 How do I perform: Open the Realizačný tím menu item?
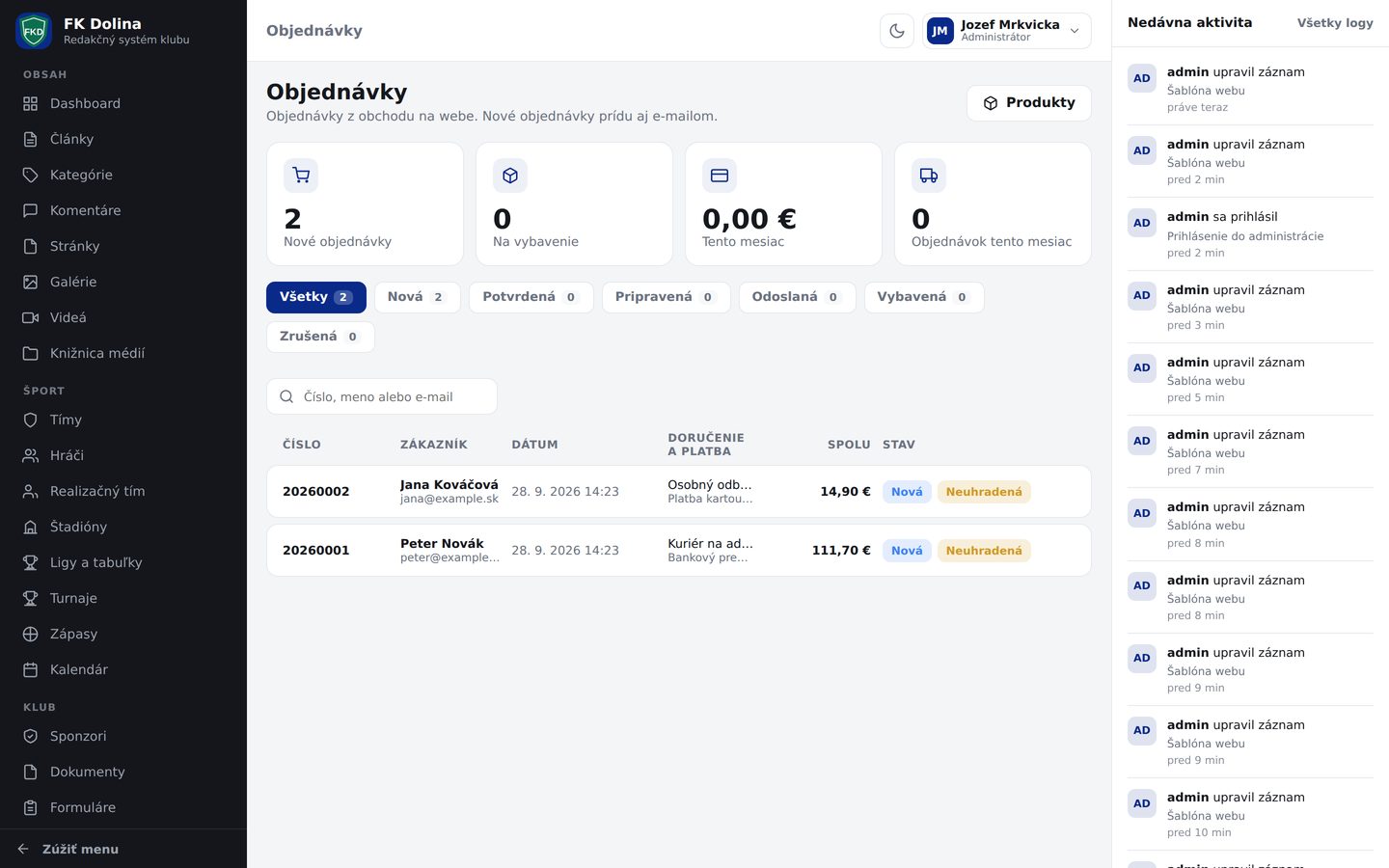coord(123,491)
